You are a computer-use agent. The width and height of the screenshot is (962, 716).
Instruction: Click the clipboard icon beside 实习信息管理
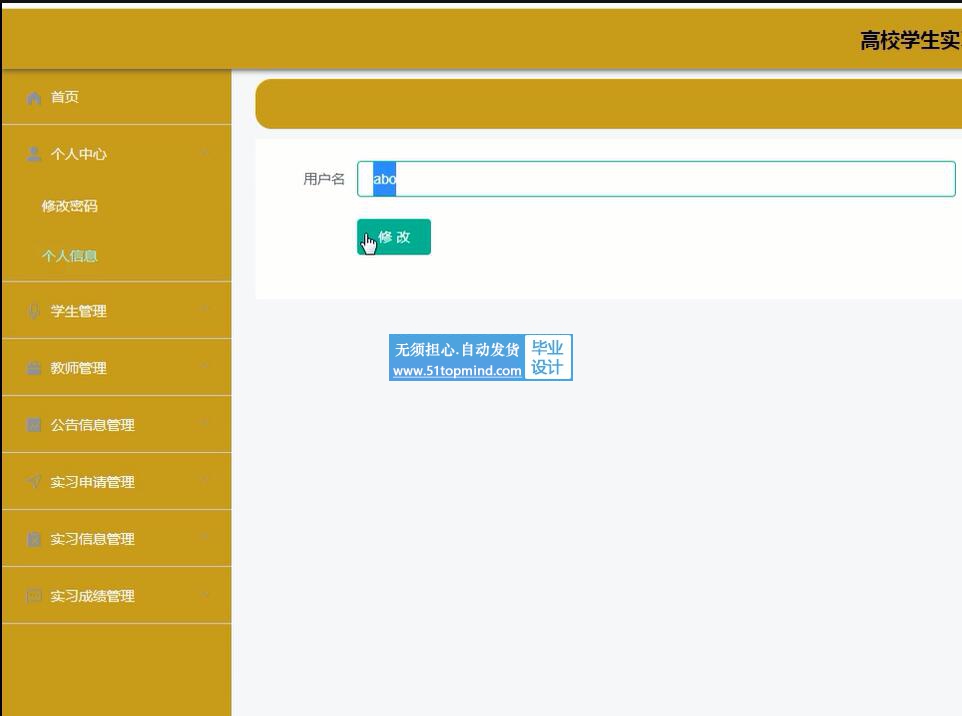click(x=34, y=539)
